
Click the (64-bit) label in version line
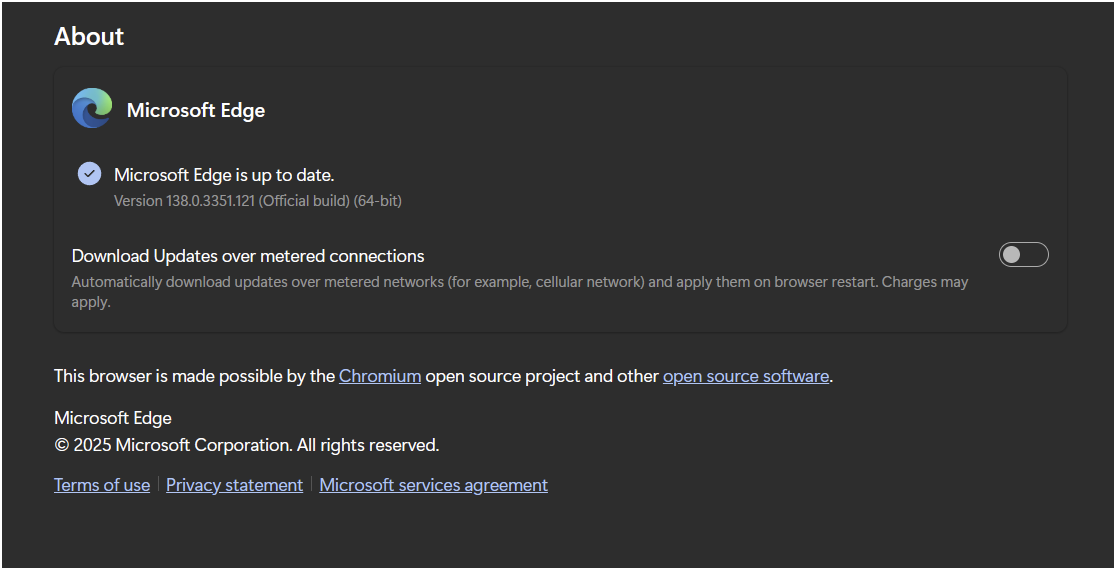point(377,201)
